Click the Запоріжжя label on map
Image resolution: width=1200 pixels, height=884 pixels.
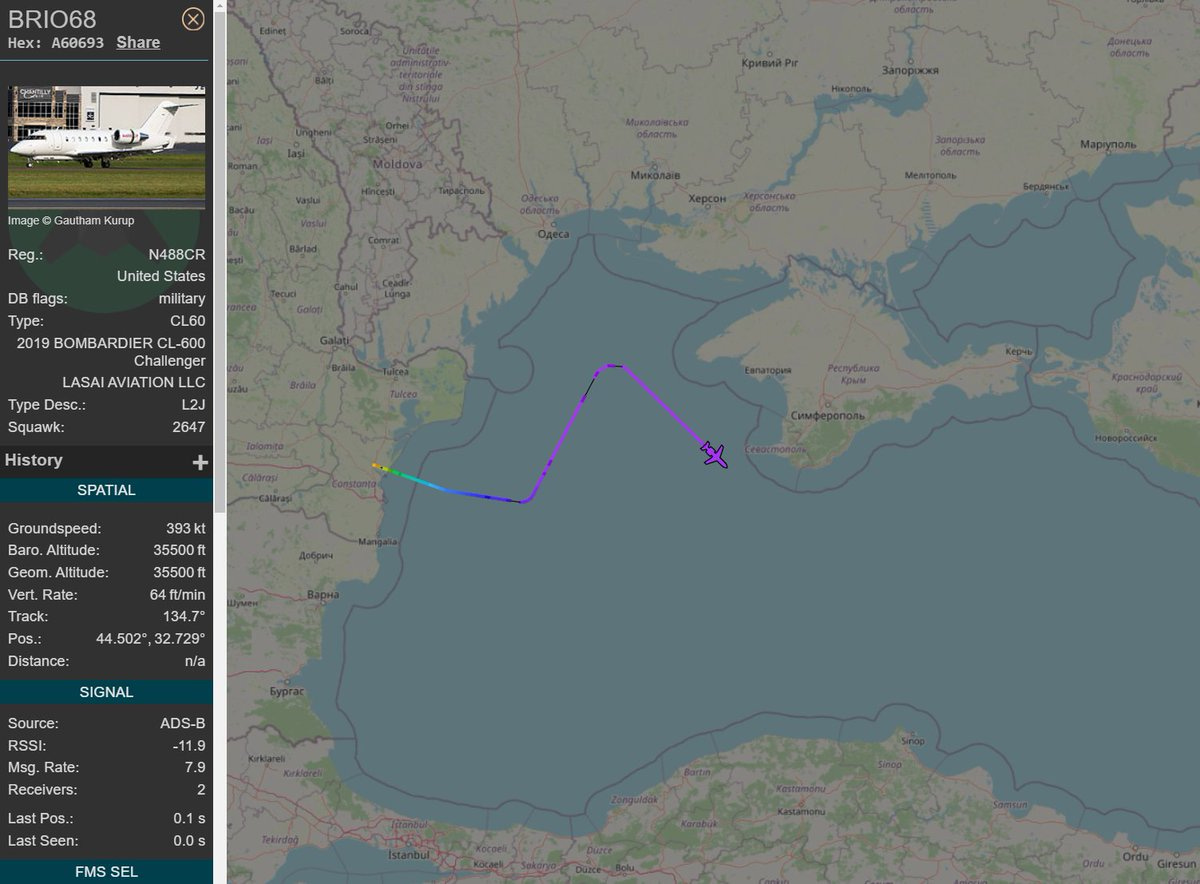coord(910,71)
